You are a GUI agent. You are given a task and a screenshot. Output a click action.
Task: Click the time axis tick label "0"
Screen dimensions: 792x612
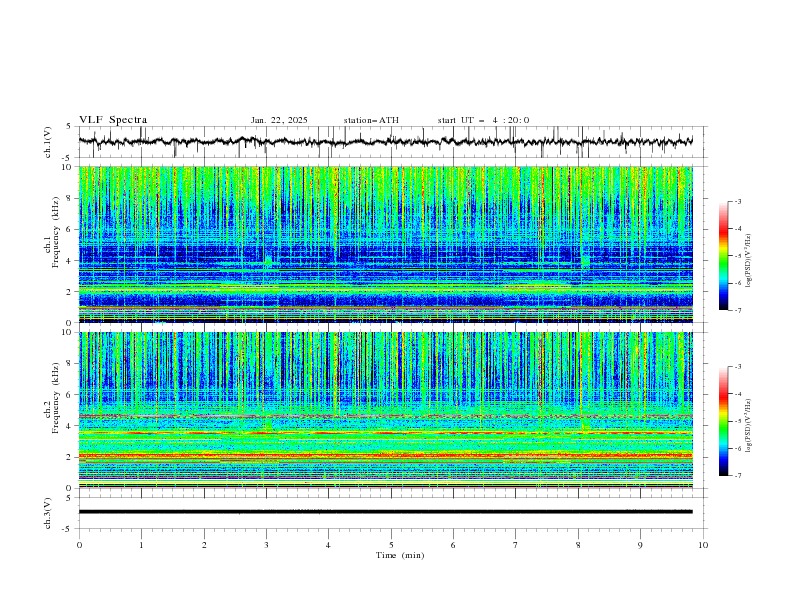79,545
